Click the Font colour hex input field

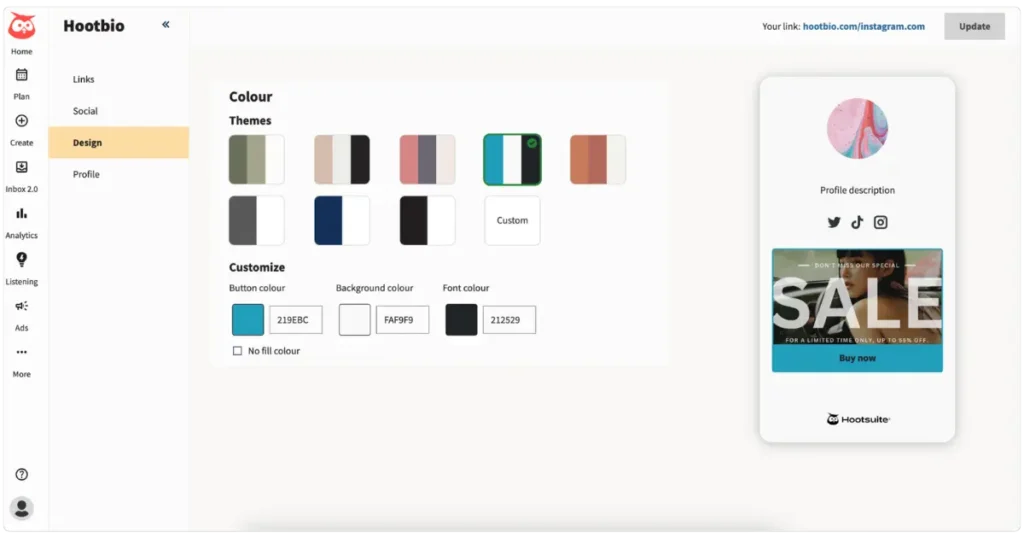pos(509,320)
